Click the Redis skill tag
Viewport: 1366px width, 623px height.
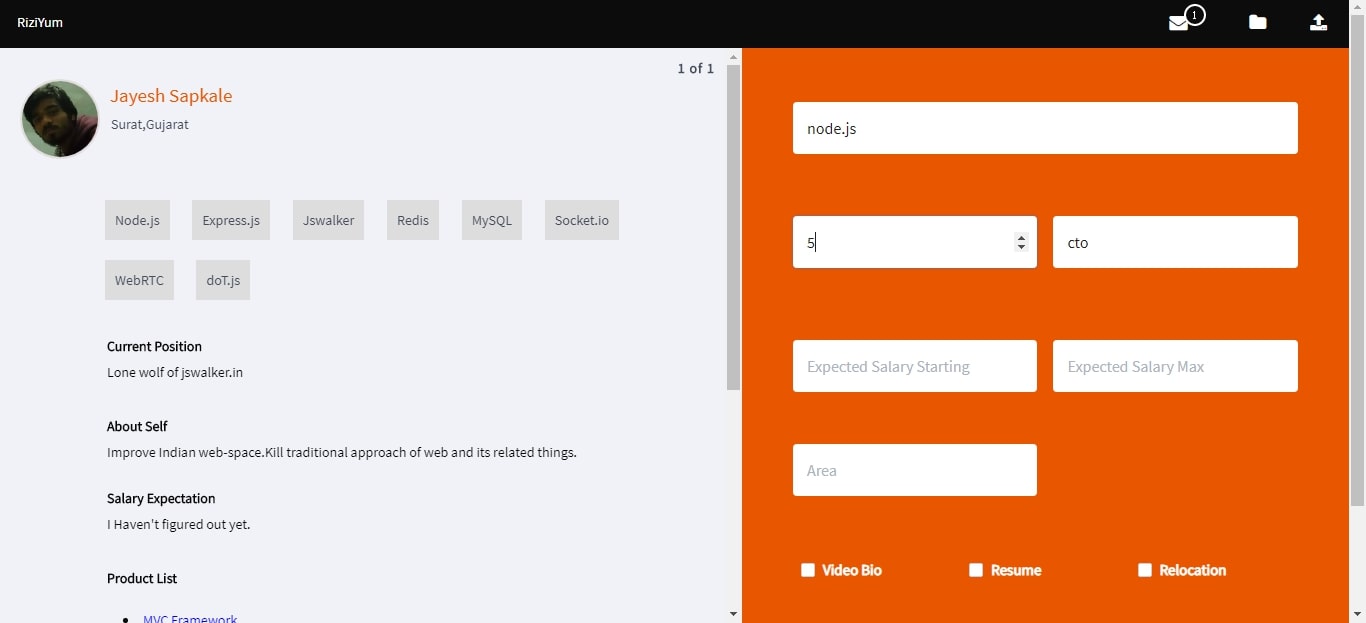click(413, 220)
